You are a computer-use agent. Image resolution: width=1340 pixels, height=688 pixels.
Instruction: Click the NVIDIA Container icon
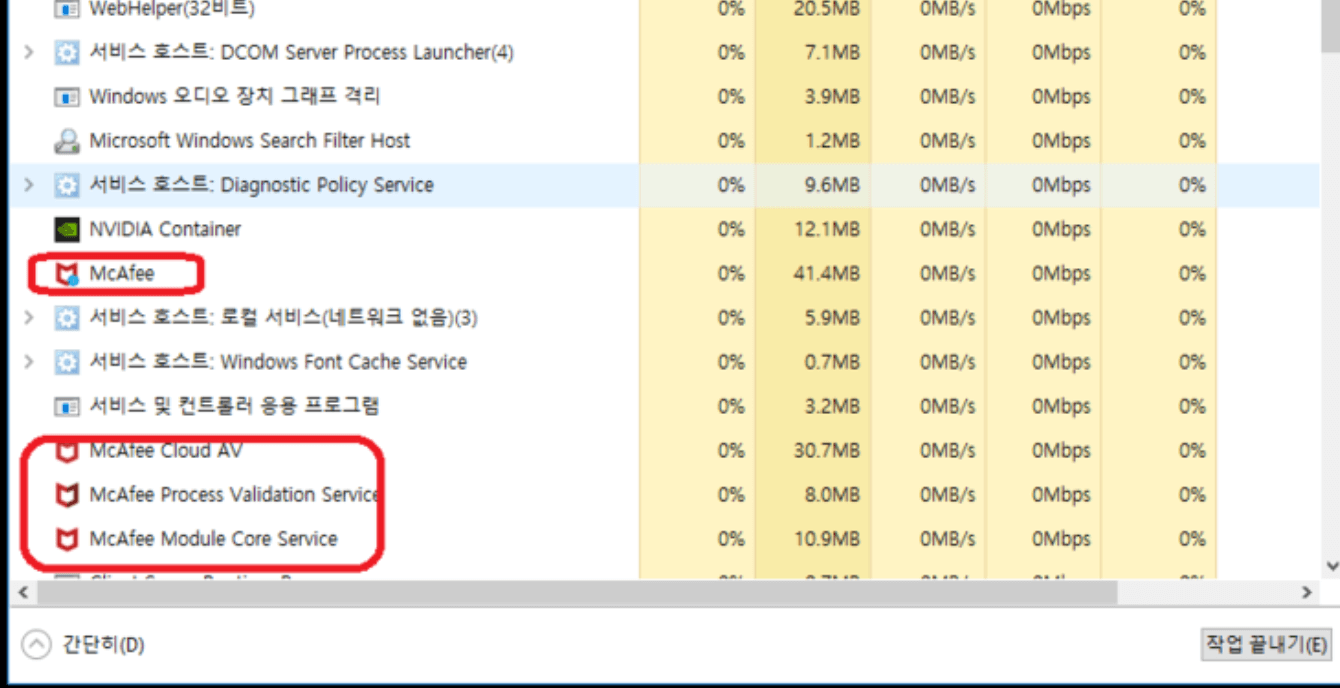[66, 229]
